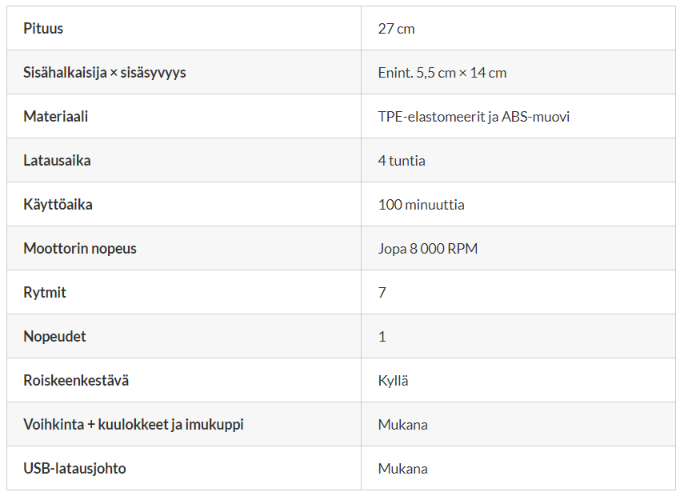Viewport: 682px width, 496px height.
Task: Click the Pituus row label
Action: (43, 29)
